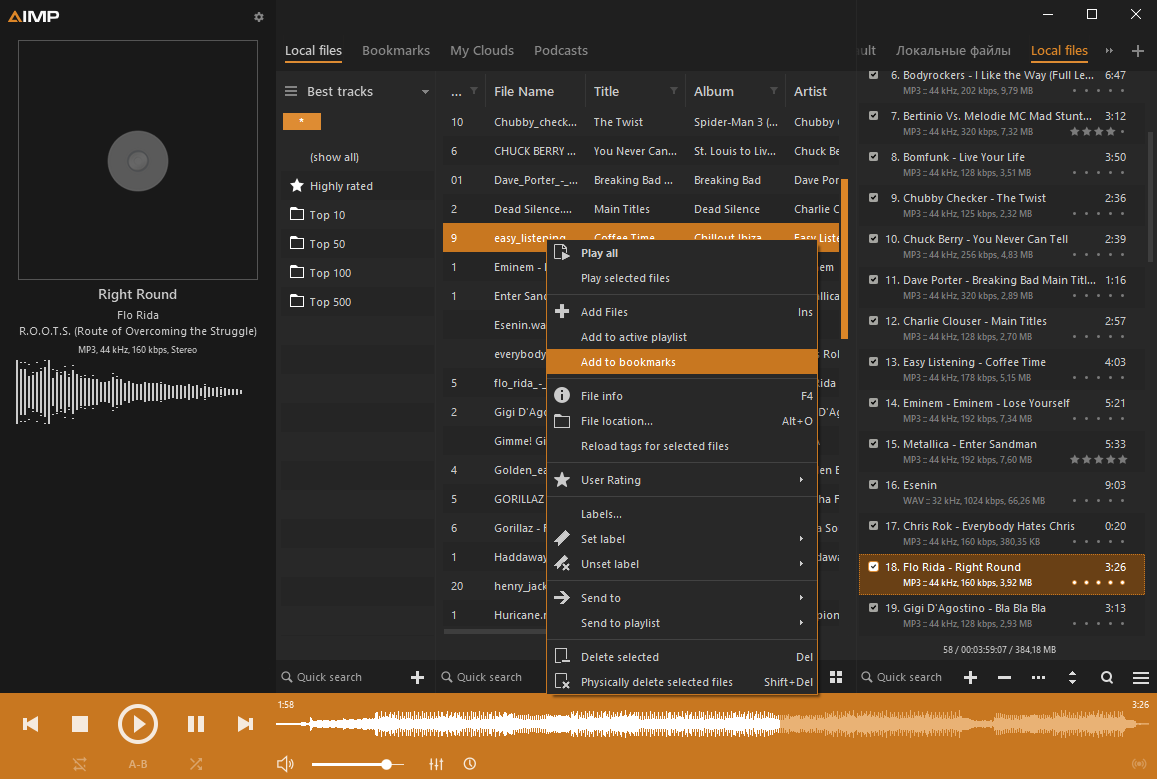Show more playlist tabs double-arrow
Image resolution: width=1157 pixels, height=779 pixels.
tap(1109, 51)
